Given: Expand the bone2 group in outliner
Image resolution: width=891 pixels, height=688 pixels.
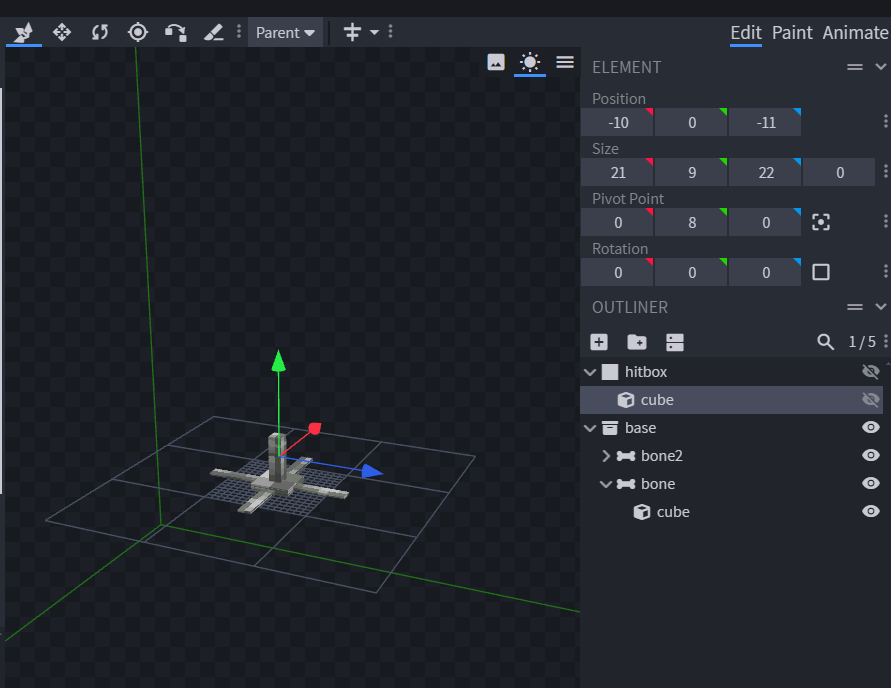Looking at the screenshot, I should coord(606,456).
